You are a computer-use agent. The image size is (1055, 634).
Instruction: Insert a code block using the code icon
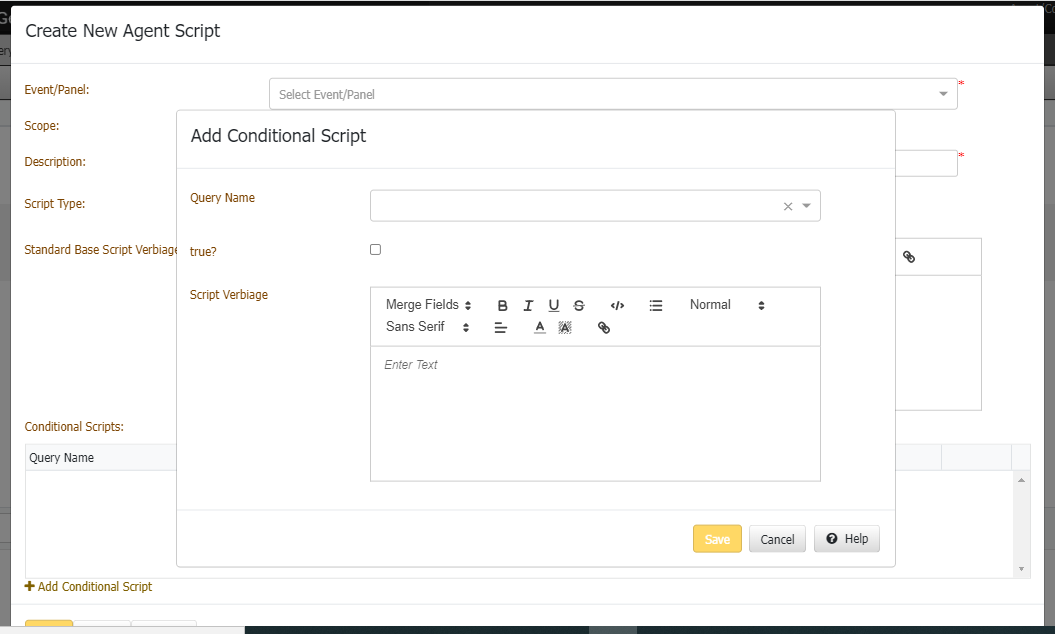(x=617, y=306)
